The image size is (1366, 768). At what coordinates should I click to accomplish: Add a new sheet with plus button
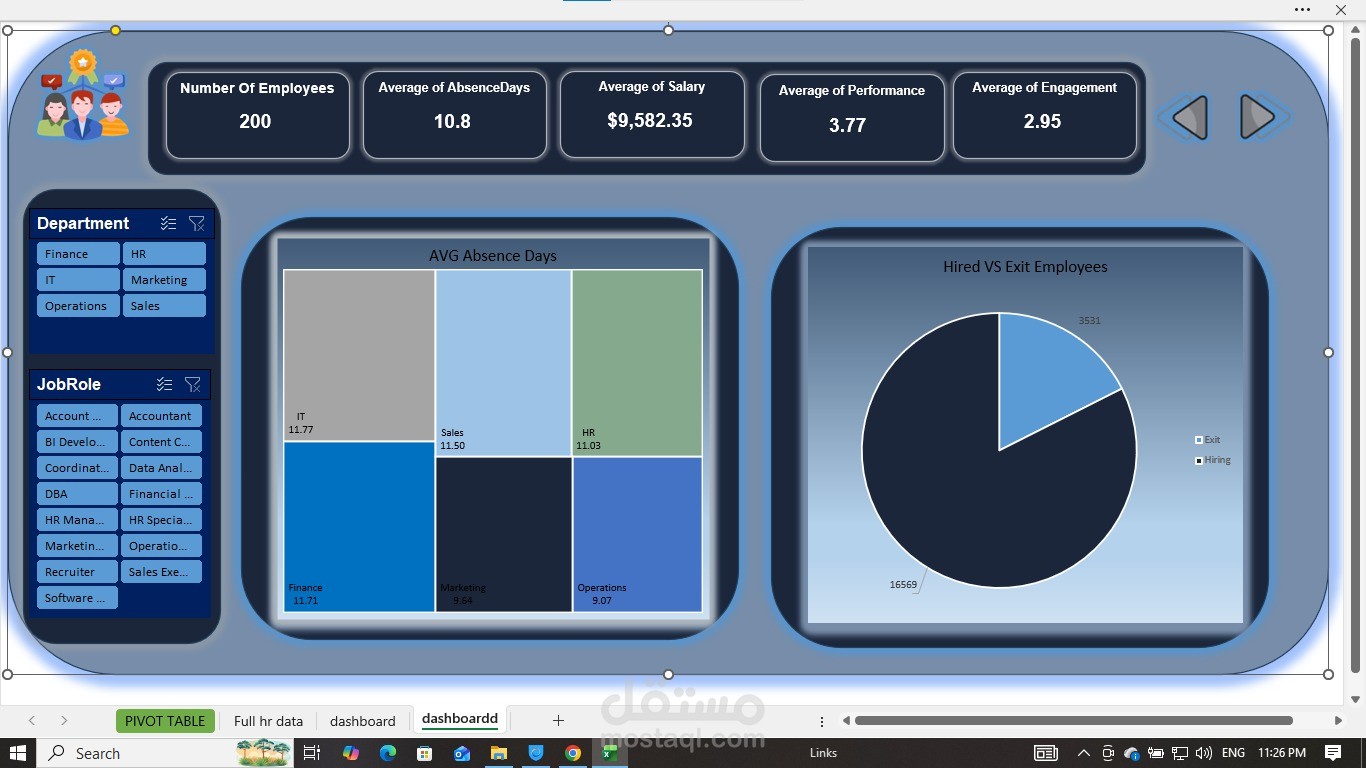click(558, 720)
